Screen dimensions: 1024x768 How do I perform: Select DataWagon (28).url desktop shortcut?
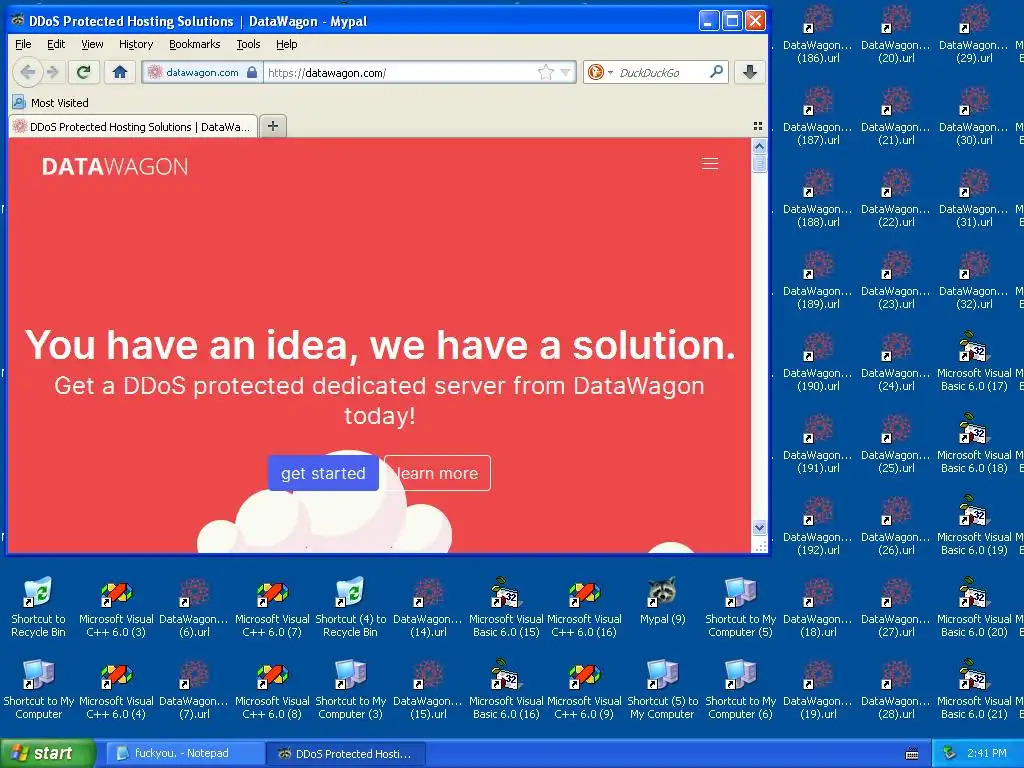click(x=896, y=690)
